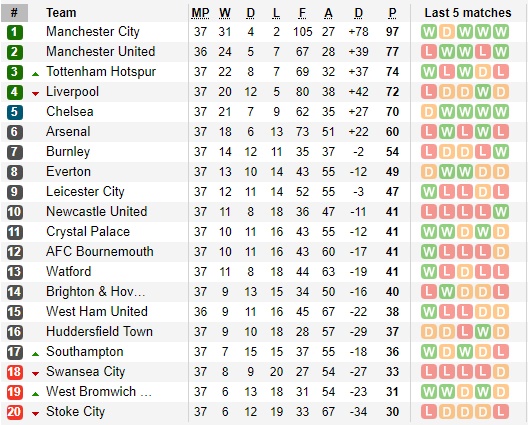The height and width of the screenshot is (425, 528).
Task: Click Liverpool's red down arrow
Action: [35, 94]
